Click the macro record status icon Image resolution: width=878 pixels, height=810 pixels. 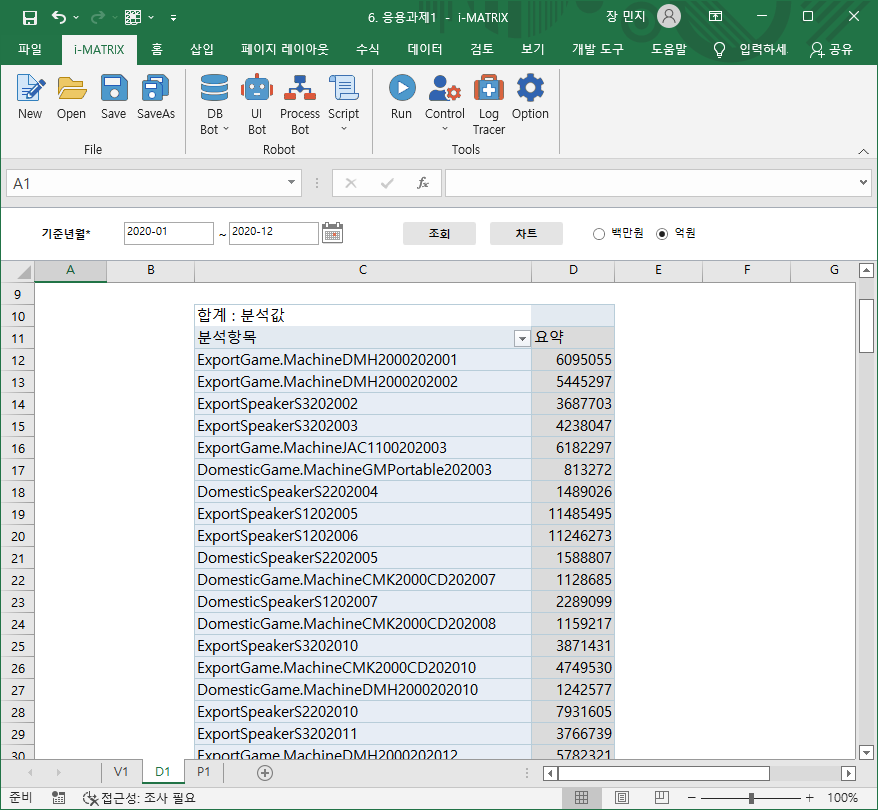coord(58,798)
